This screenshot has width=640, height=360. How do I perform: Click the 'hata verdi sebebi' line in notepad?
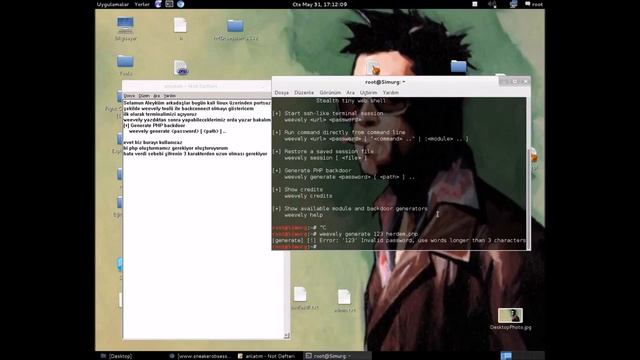point(195,153)
